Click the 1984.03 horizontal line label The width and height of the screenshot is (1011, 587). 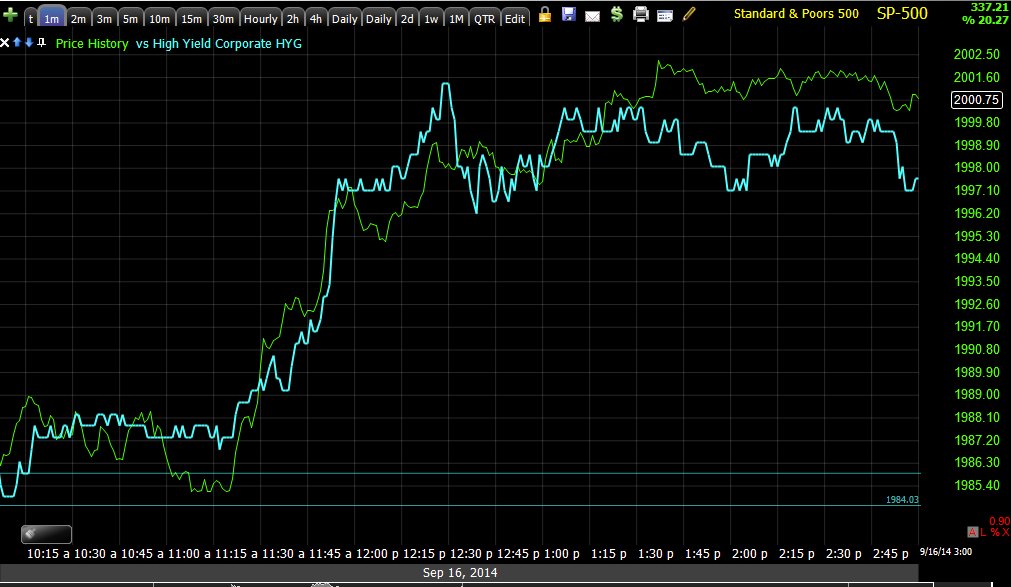902,499
